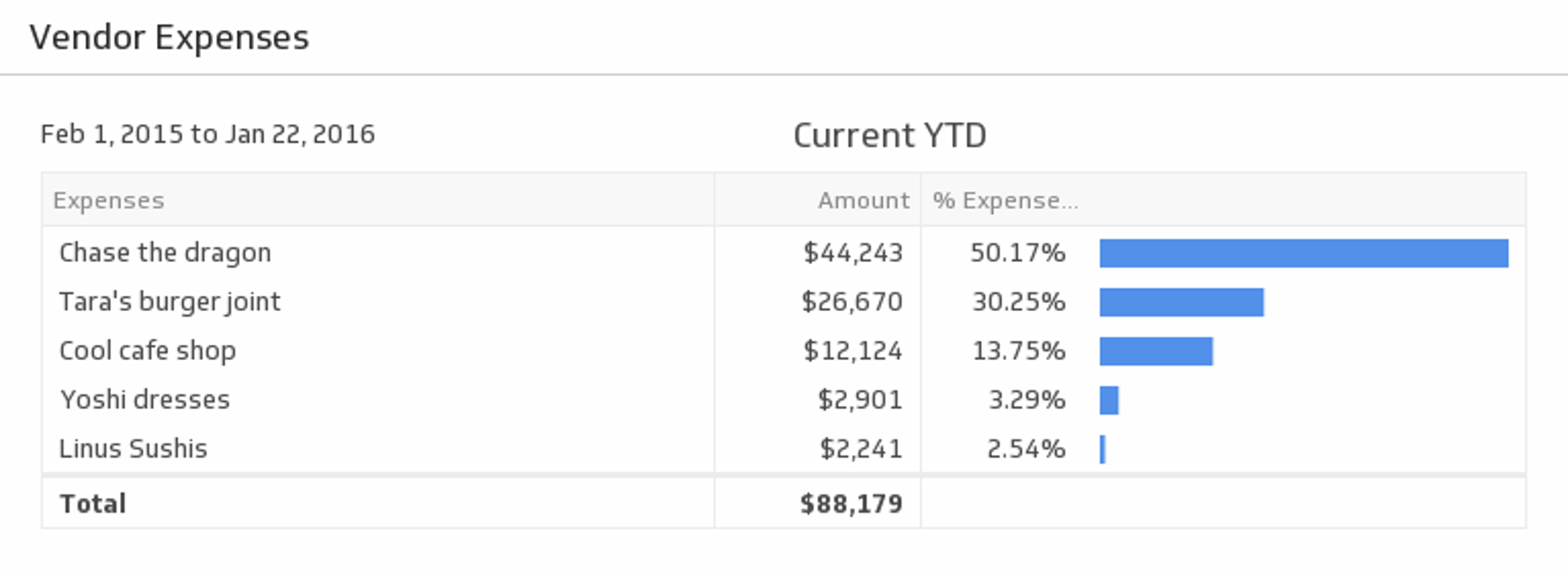Click the small 3.29% bar for Yoshi dresses
Image resolution: width=1568 pixels, height=570 pixels.
click(1109, 400)
